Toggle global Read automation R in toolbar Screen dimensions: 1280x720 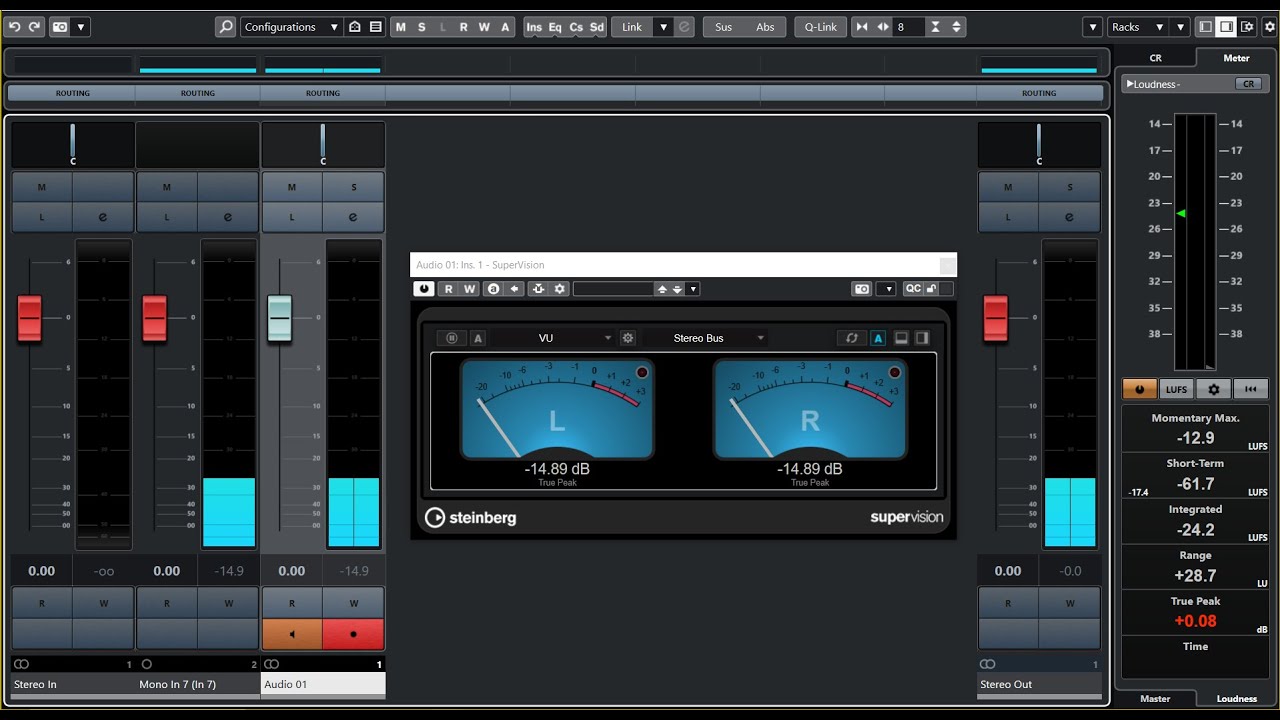click(x=463, y=27)
